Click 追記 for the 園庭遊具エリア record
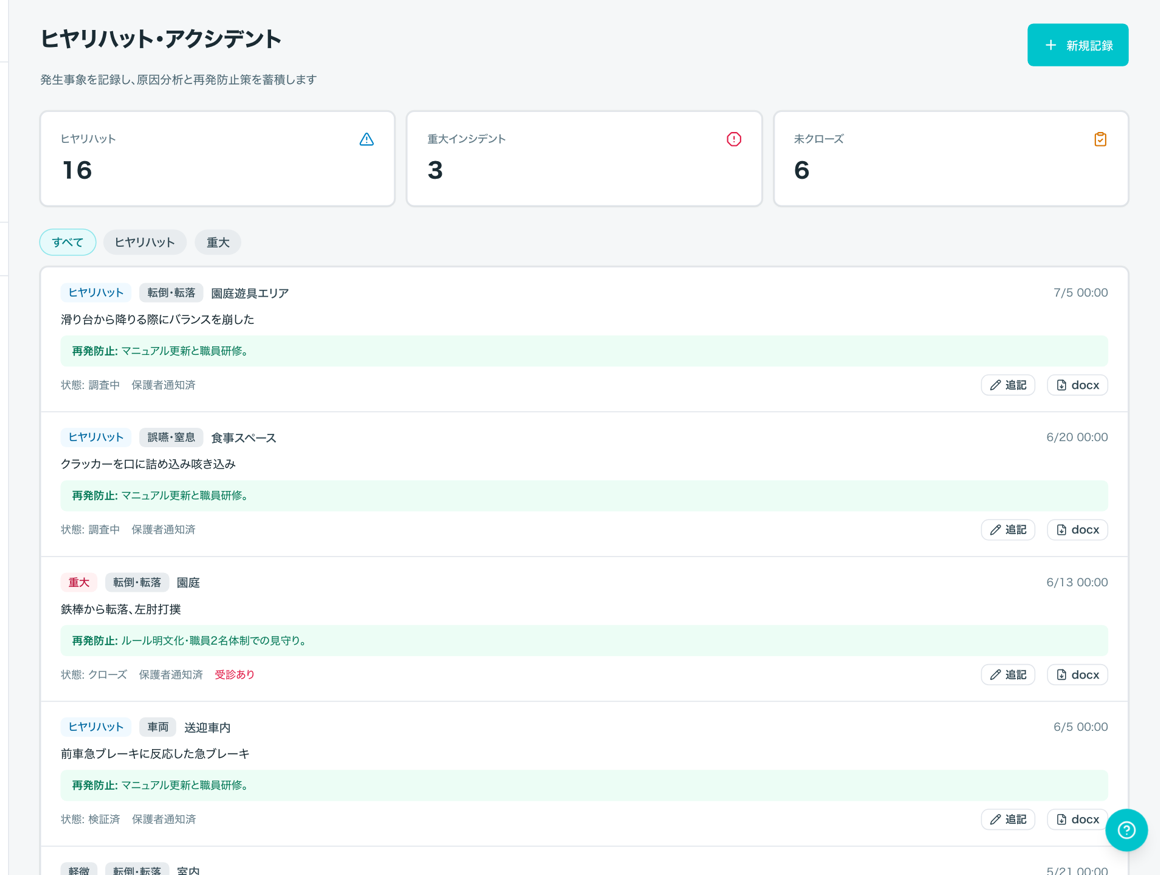 coord(1008,385)
